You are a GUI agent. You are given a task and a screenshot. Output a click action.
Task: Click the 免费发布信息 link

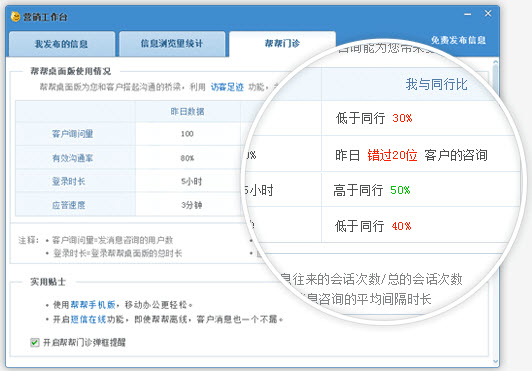pyautogui.click(x=458, y=40)
